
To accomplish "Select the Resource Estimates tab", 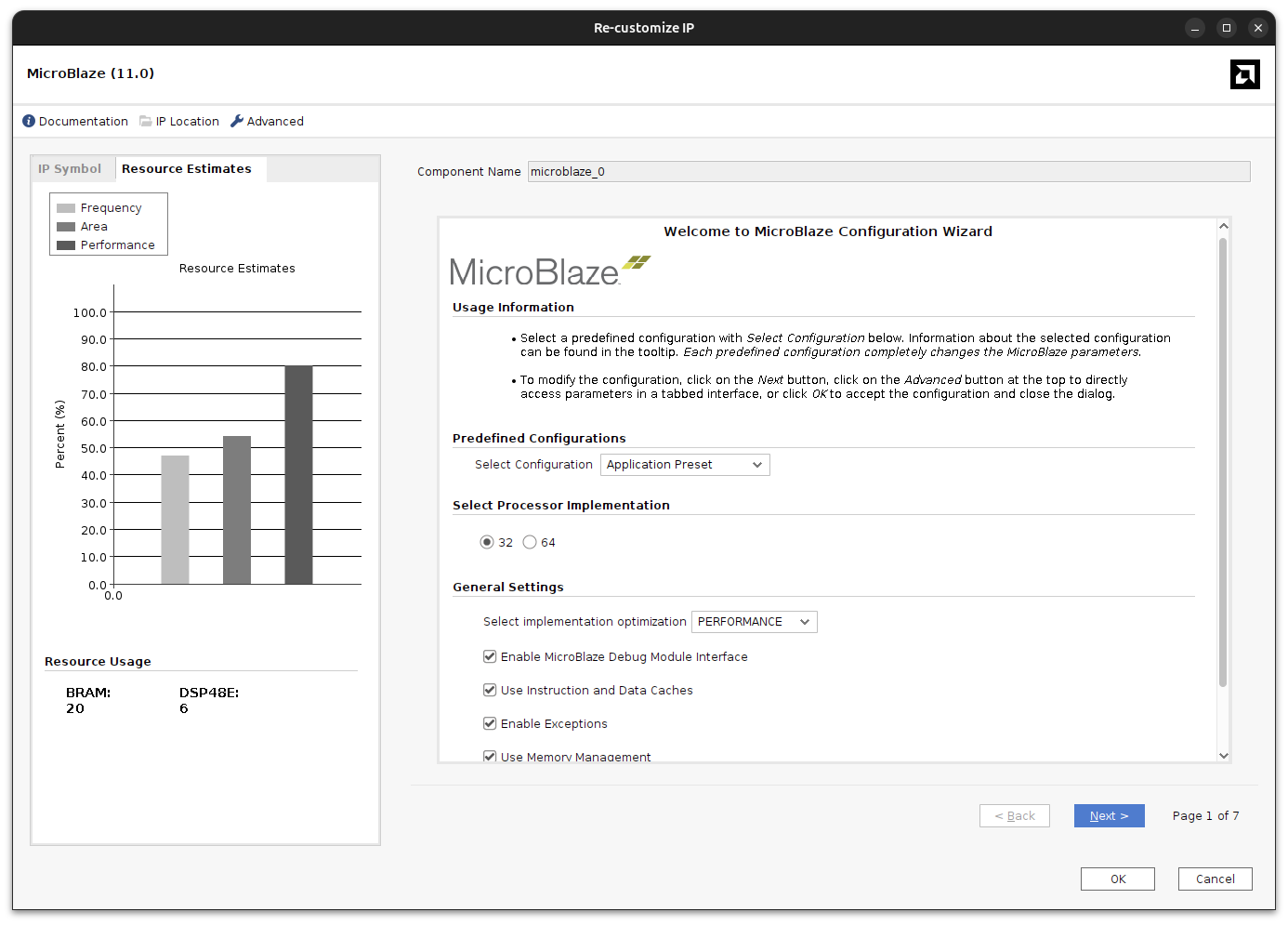I will coord(187,168).
